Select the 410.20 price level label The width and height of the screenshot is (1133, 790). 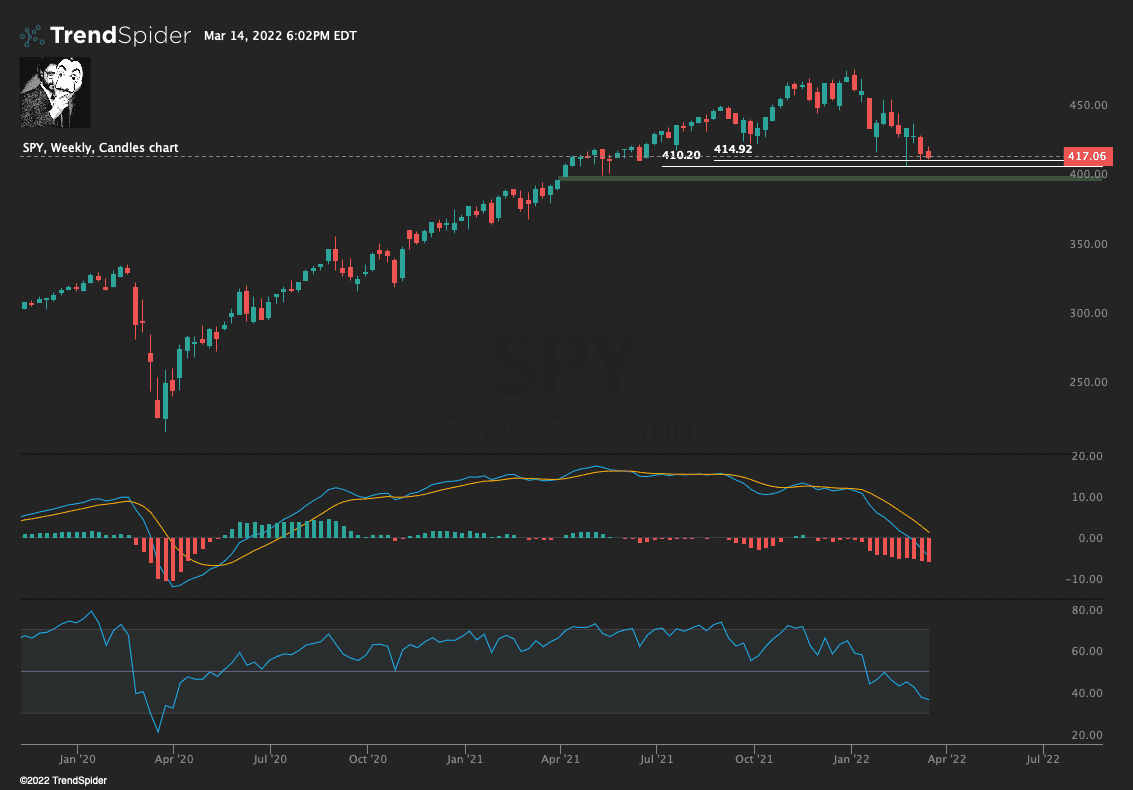coord(681,155)
